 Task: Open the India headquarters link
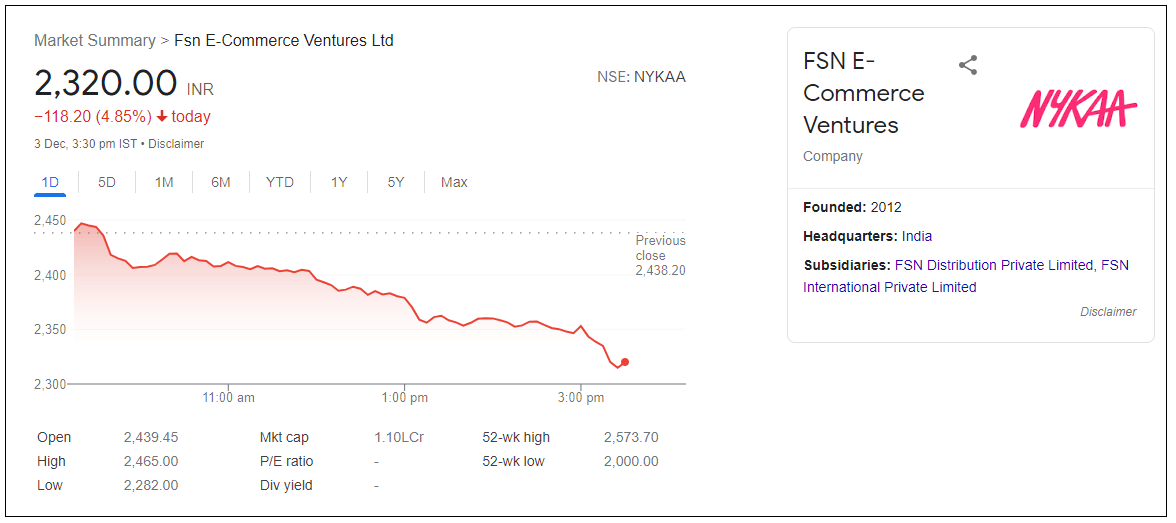pyautogui.click(x=917, y=236)
